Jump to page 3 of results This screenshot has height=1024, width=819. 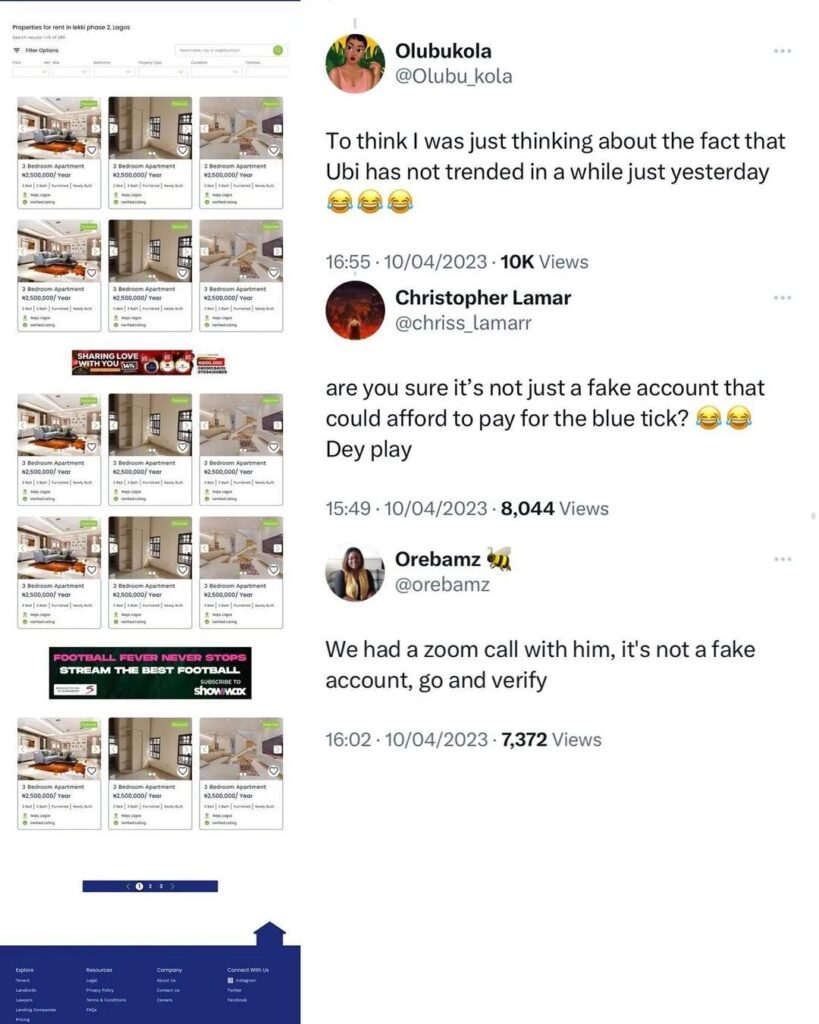[161, 886]
